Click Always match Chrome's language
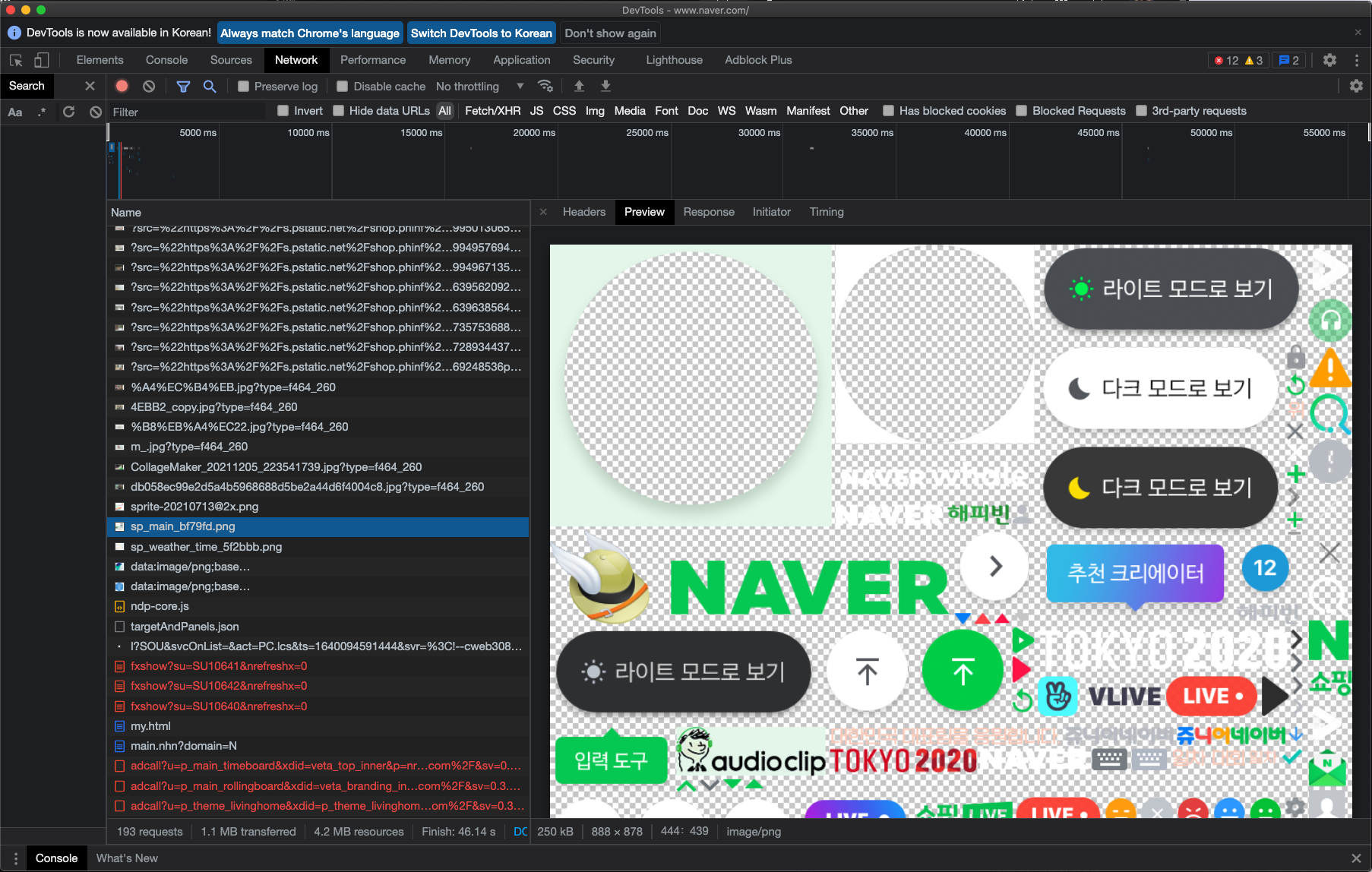1372x872 pixels. tap(310, 33)
